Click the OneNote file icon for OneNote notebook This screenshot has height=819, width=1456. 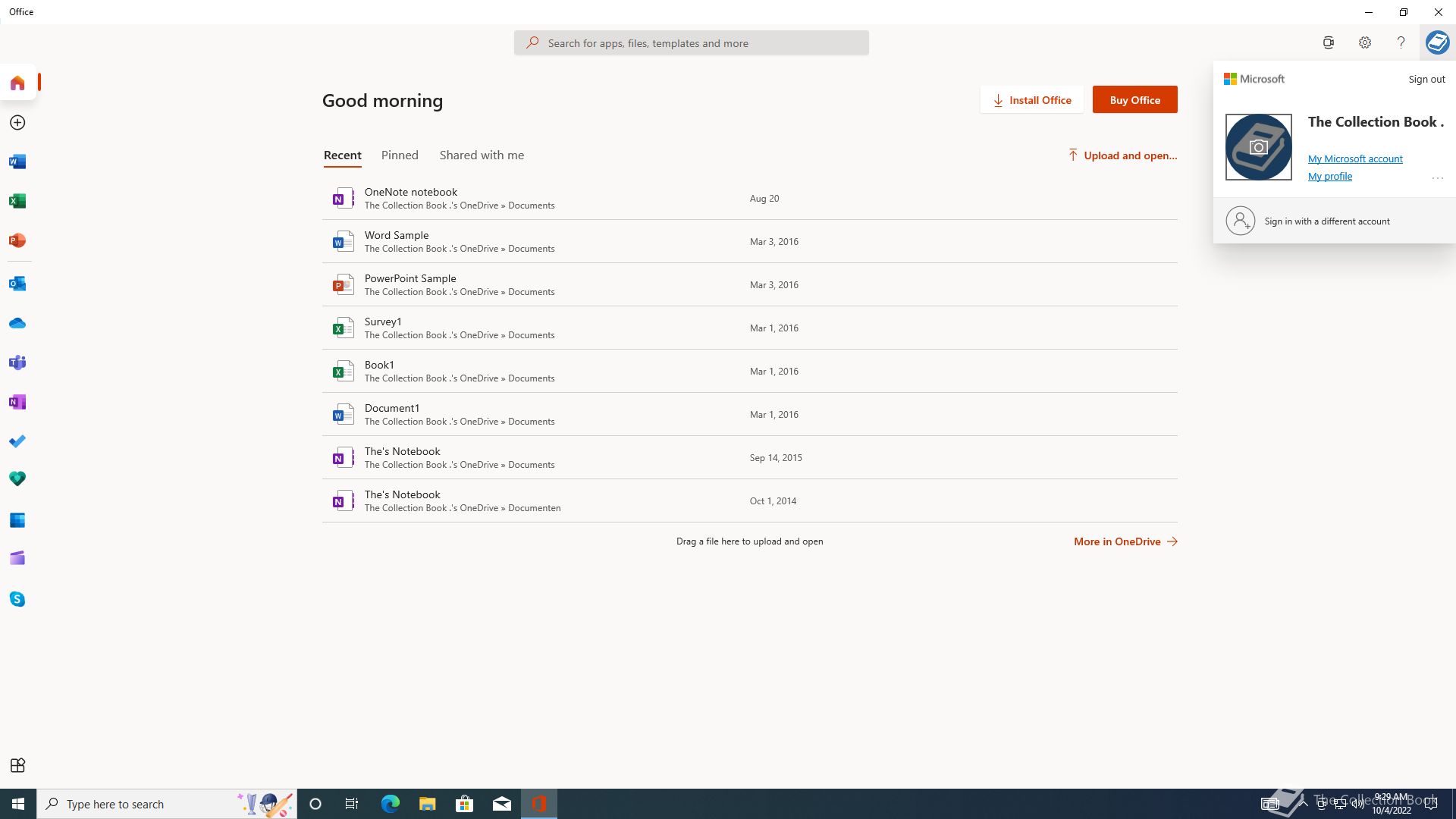(x=343, y=199)
